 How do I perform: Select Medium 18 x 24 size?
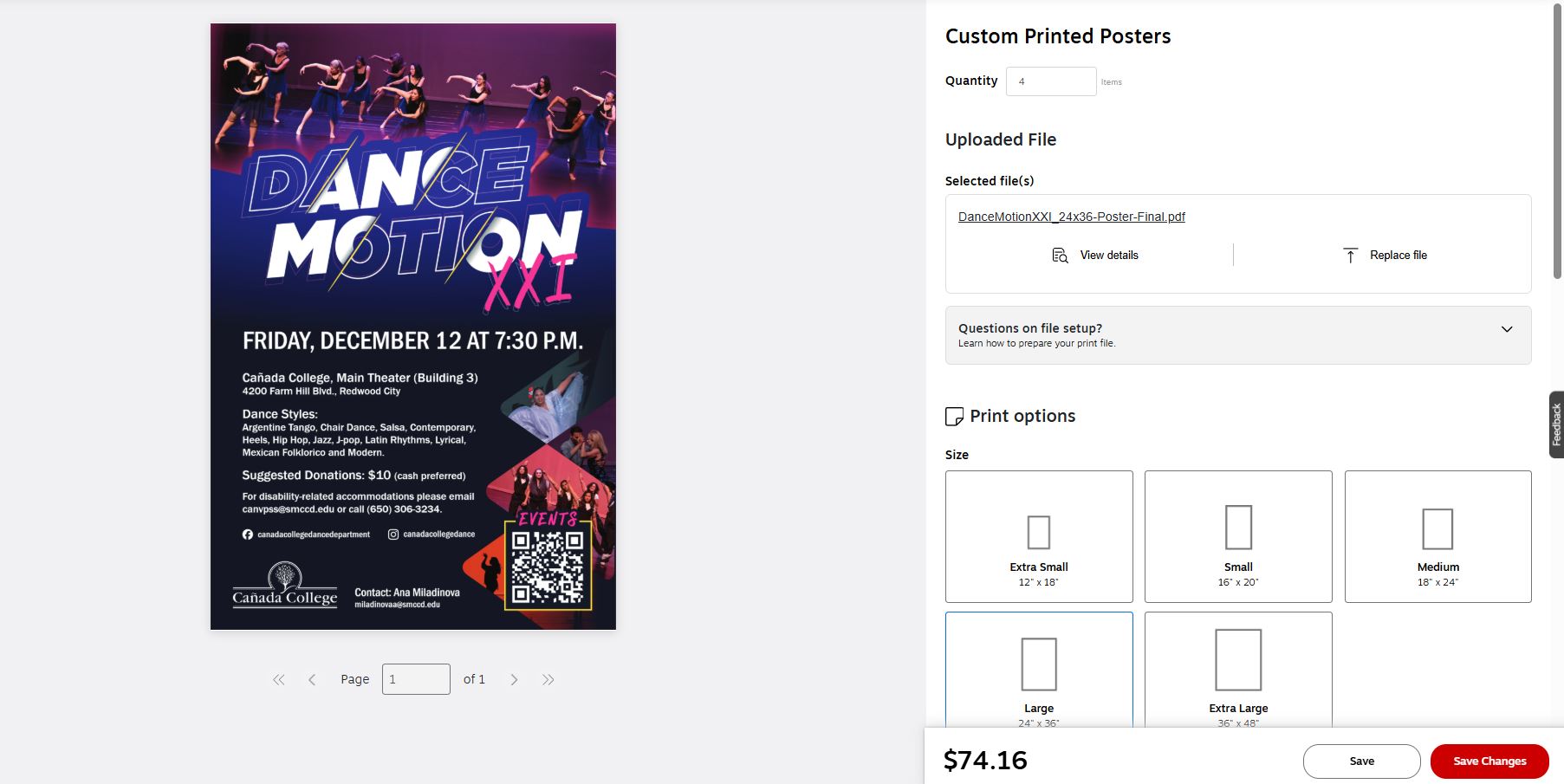pyautogui.click(x=1438, y=536)
